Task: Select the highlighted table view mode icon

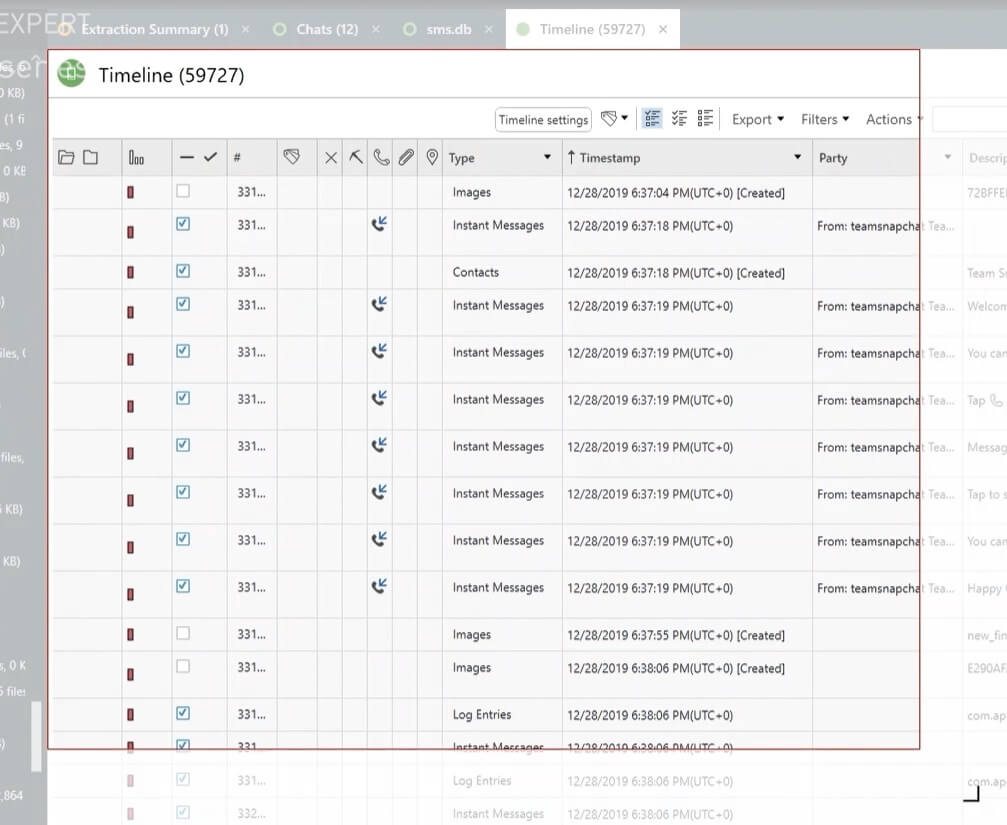Action: pos(652,119)
